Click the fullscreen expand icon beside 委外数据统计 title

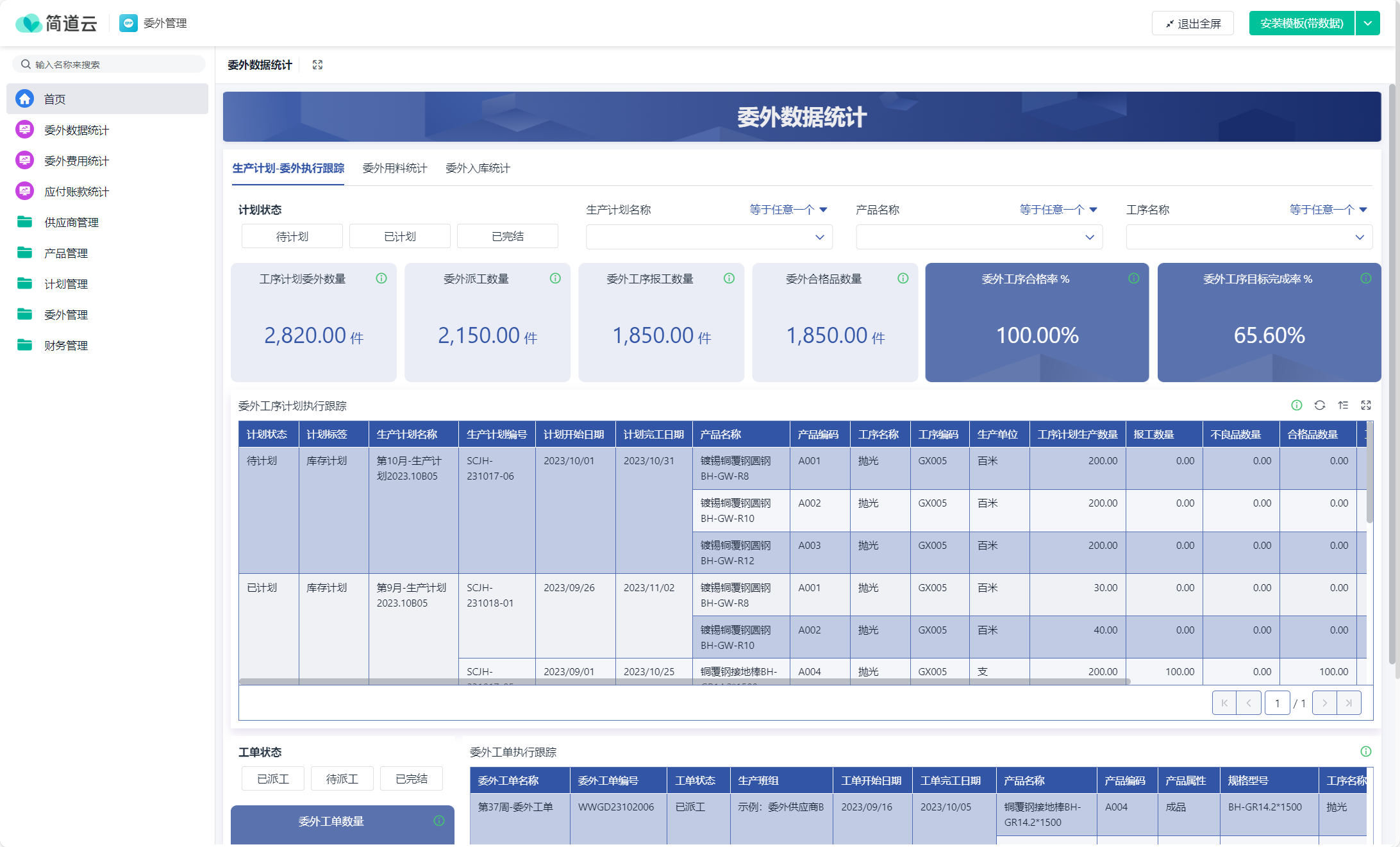[317, 65]
